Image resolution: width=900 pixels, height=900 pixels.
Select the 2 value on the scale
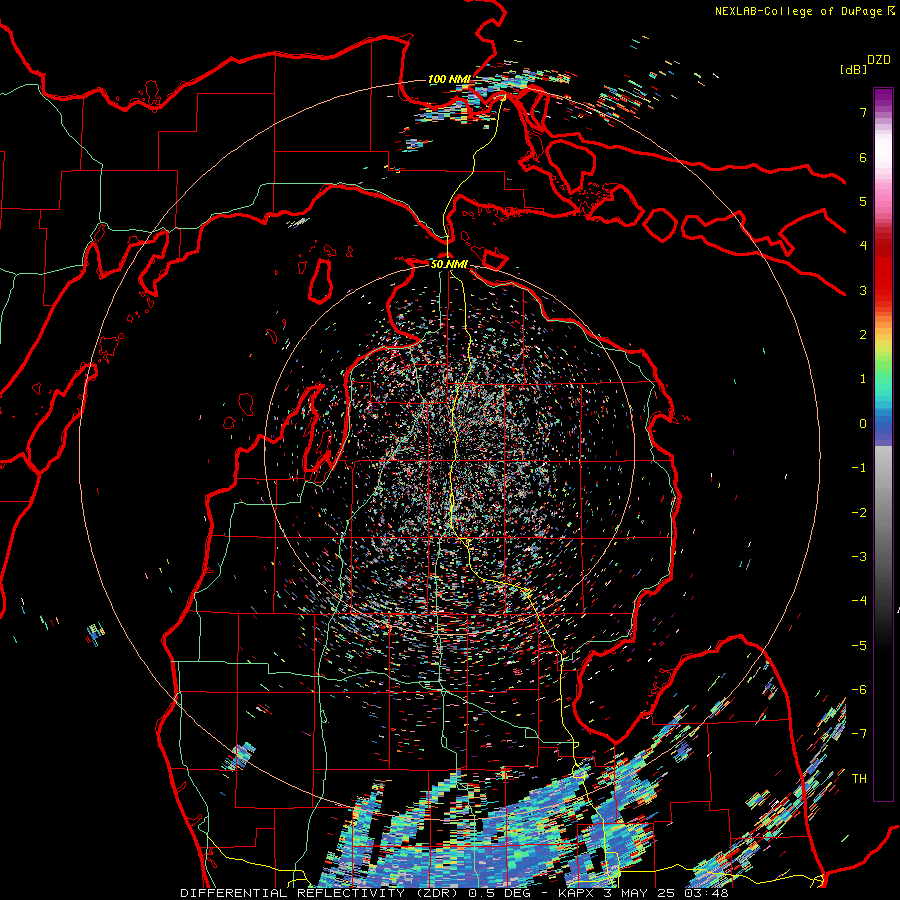(x=863, y=335)
